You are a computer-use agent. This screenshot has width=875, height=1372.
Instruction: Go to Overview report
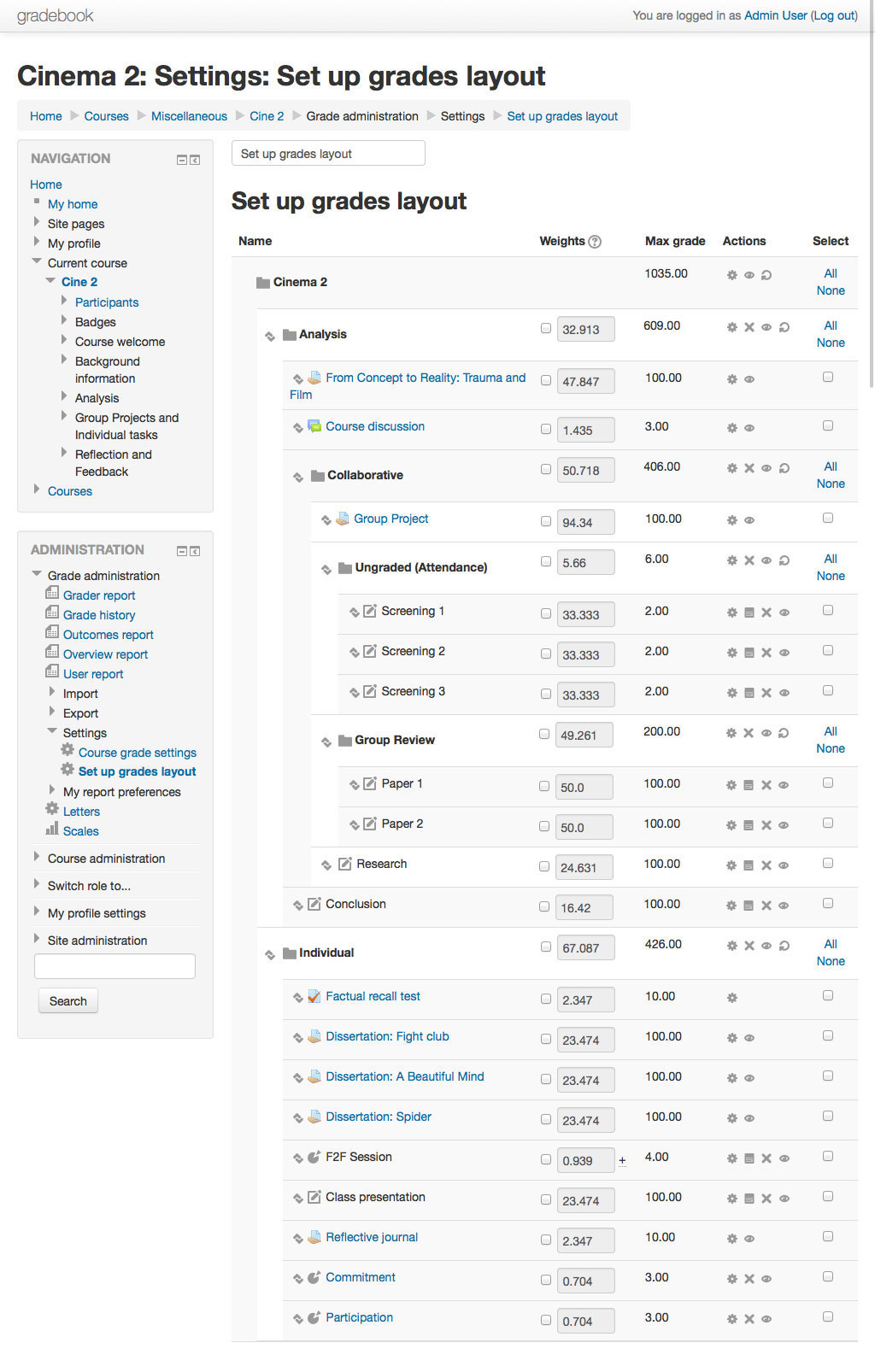pyautogui.click(x=105, y=654)
